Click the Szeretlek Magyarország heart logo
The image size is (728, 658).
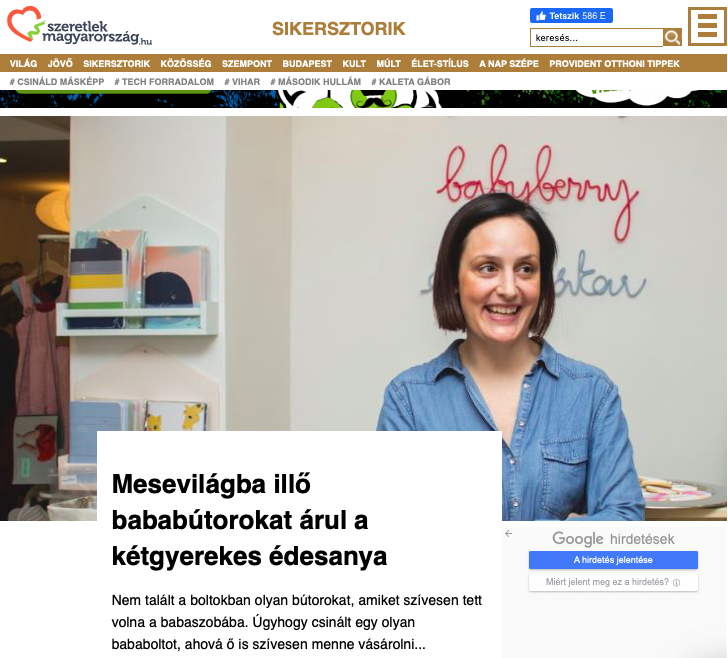point(79,26)
